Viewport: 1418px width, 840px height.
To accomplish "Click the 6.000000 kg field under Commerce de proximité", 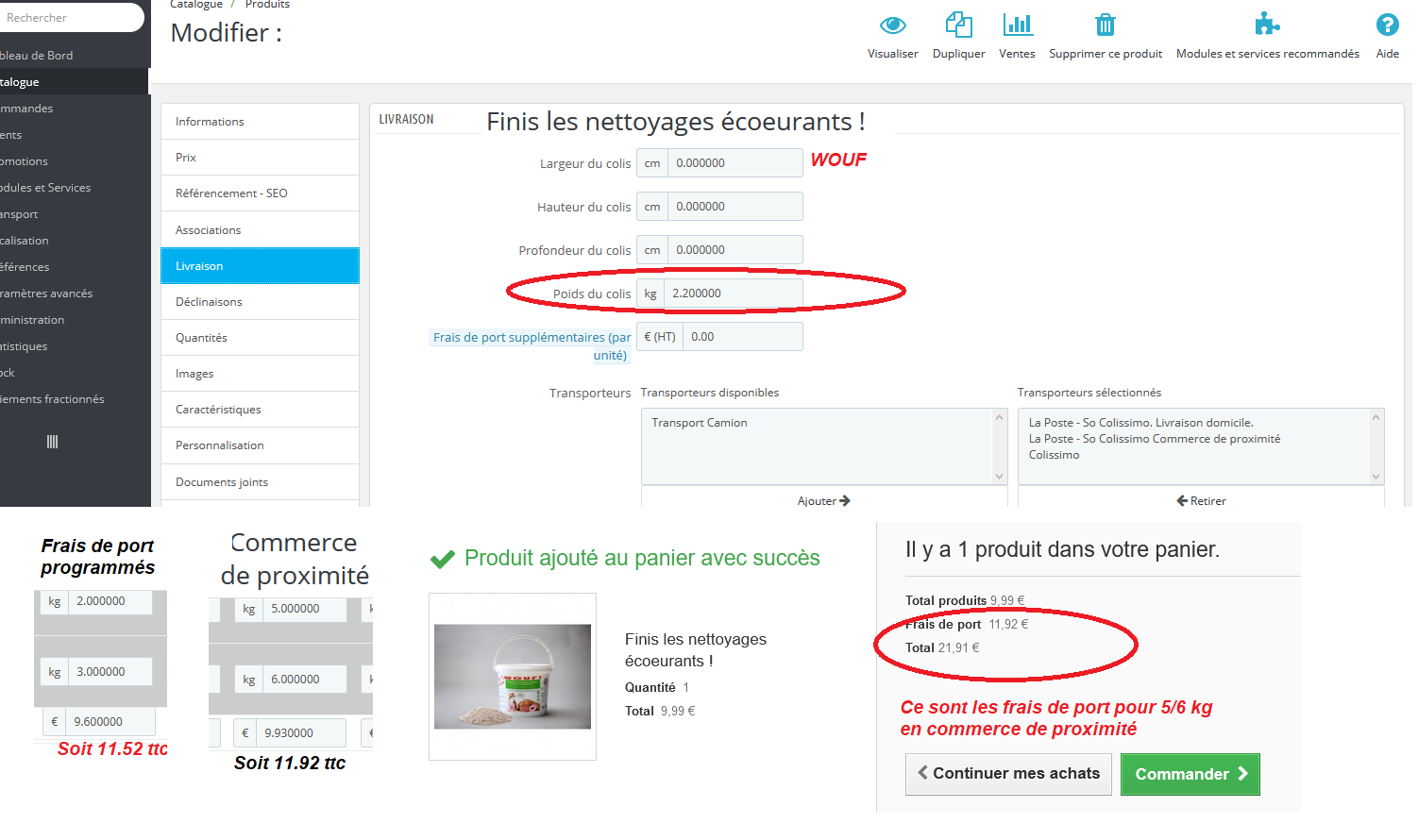I will (x=305, y=680).
